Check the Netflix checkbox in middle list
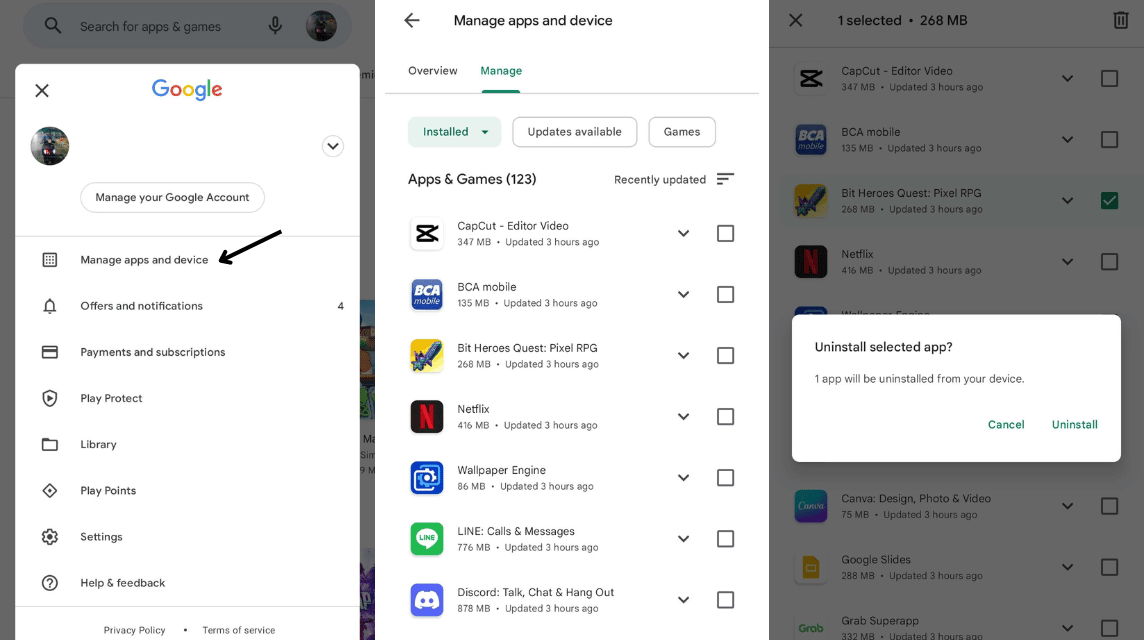The height and width of the screenshot is (640, 1144). [x=725, y=417]
